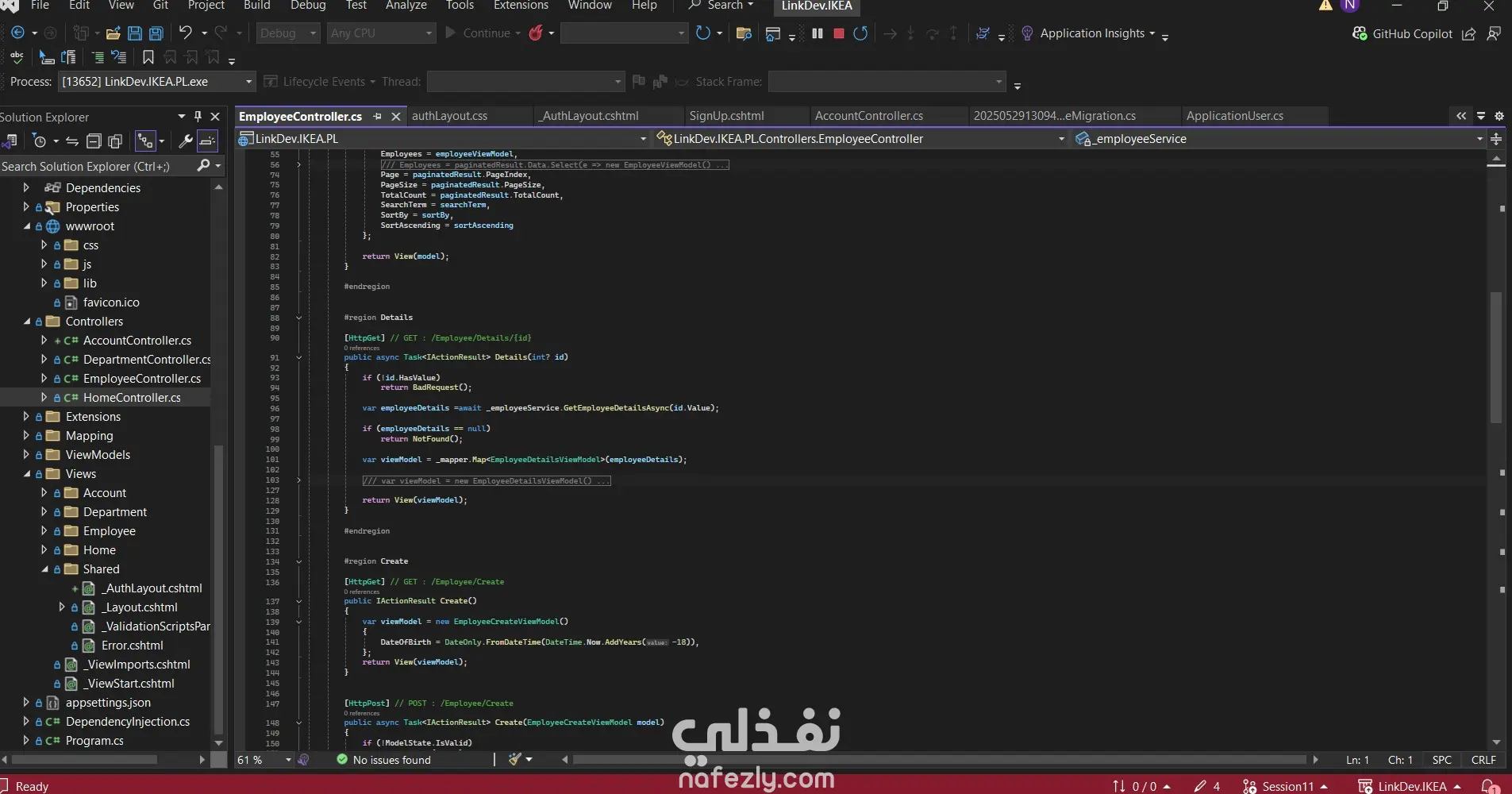1512x794 pixels.
Task: Open the Git menu
Action: tap(160, 6)
